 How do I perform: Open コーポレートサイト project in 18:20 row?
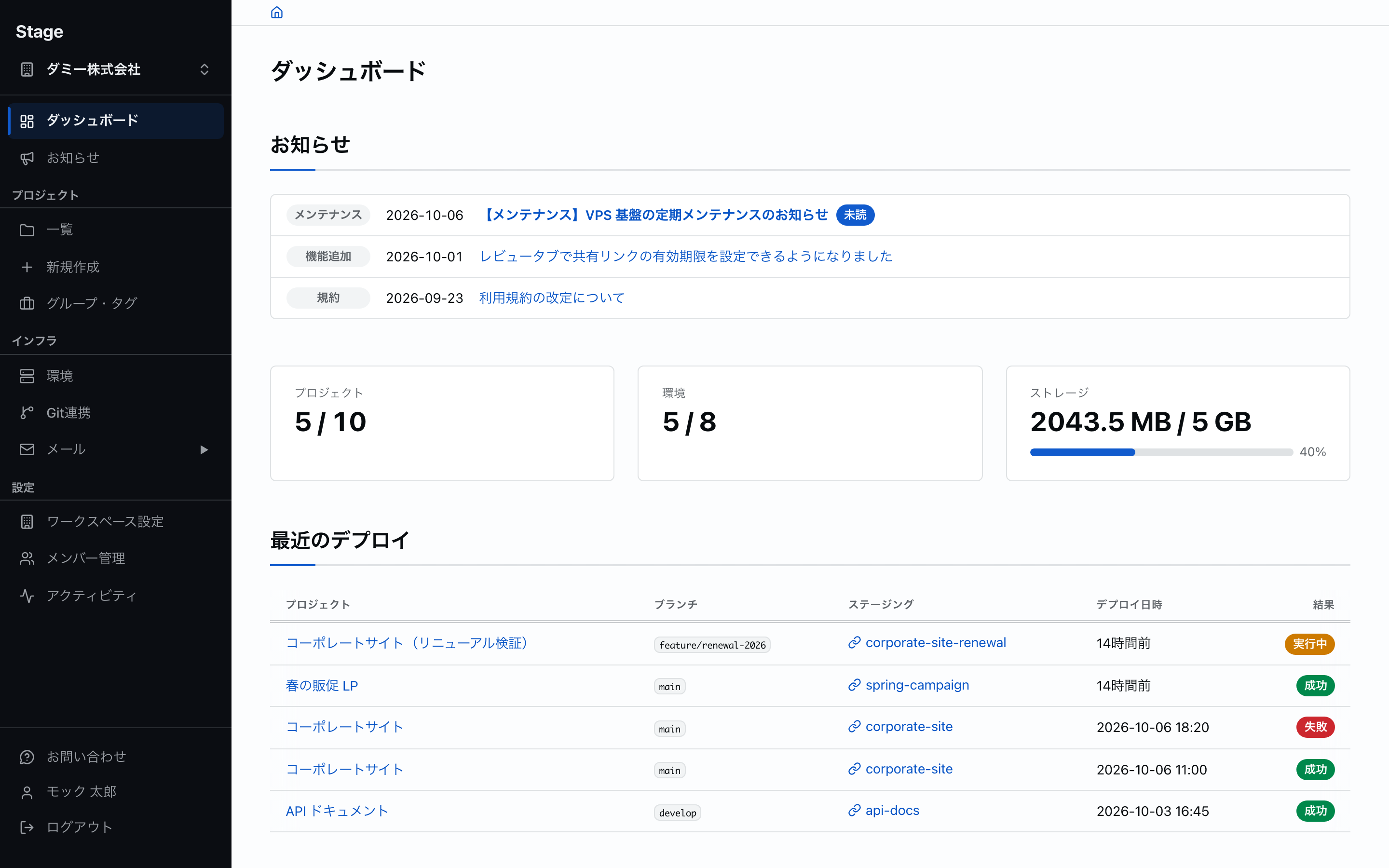click(x=345, y=727)
